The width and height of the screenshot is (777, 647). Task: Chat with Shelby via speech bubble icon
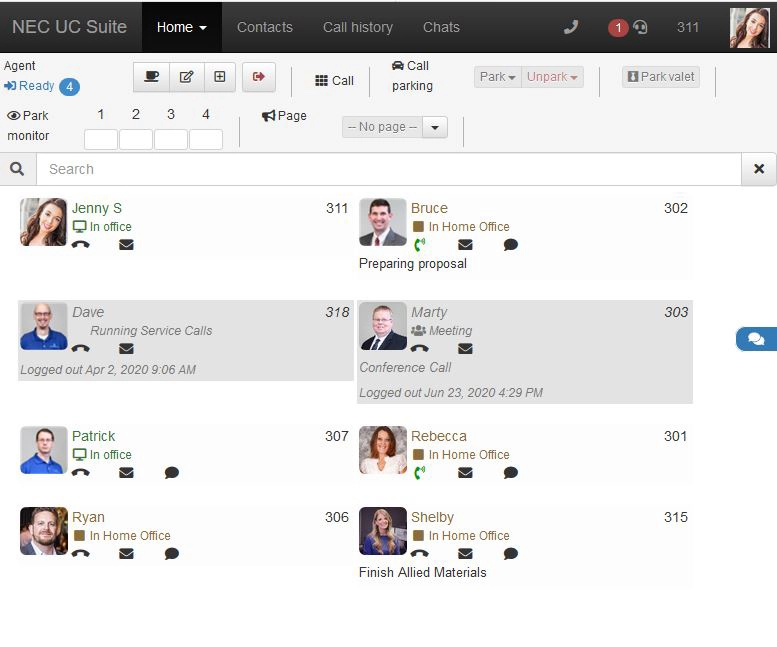click(510, 553)
